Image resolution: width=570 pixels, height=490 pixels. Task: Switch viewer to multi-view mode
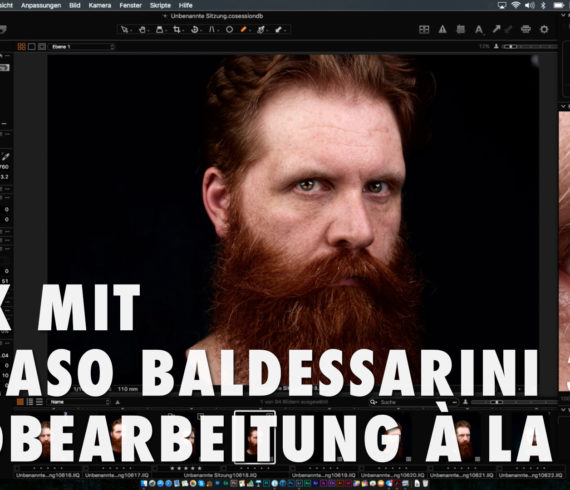21,47
